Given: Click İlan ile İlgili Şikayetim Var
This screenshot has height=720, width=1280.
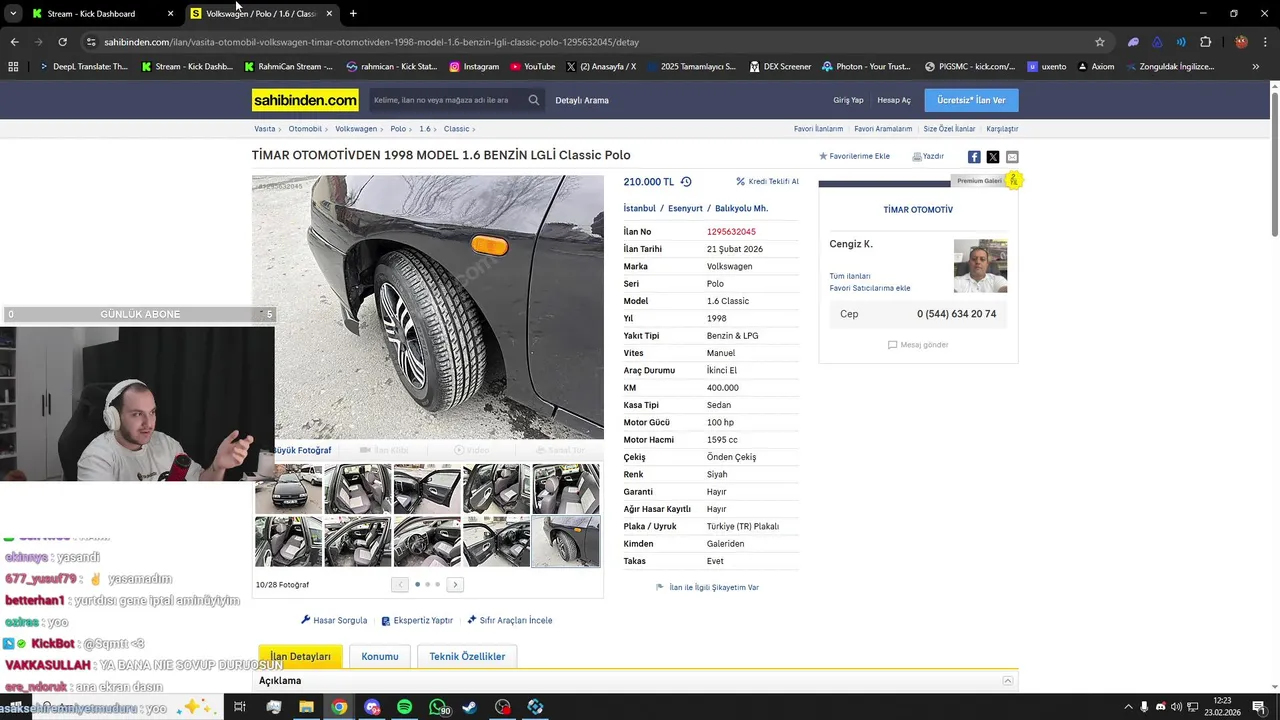Looking at the screenshot, I should (707, 587).
